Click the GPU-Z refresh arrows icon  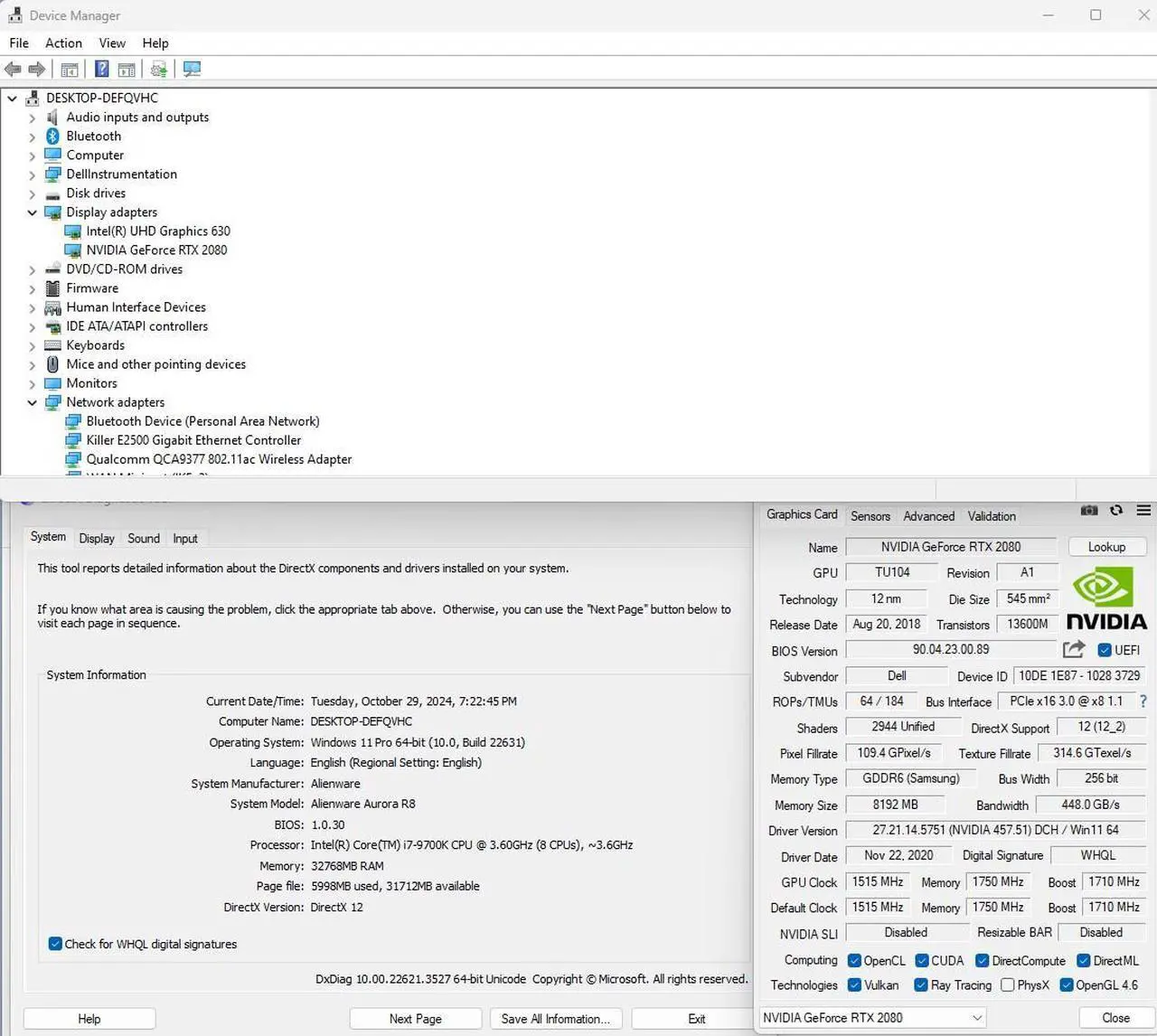(1116, 511)
